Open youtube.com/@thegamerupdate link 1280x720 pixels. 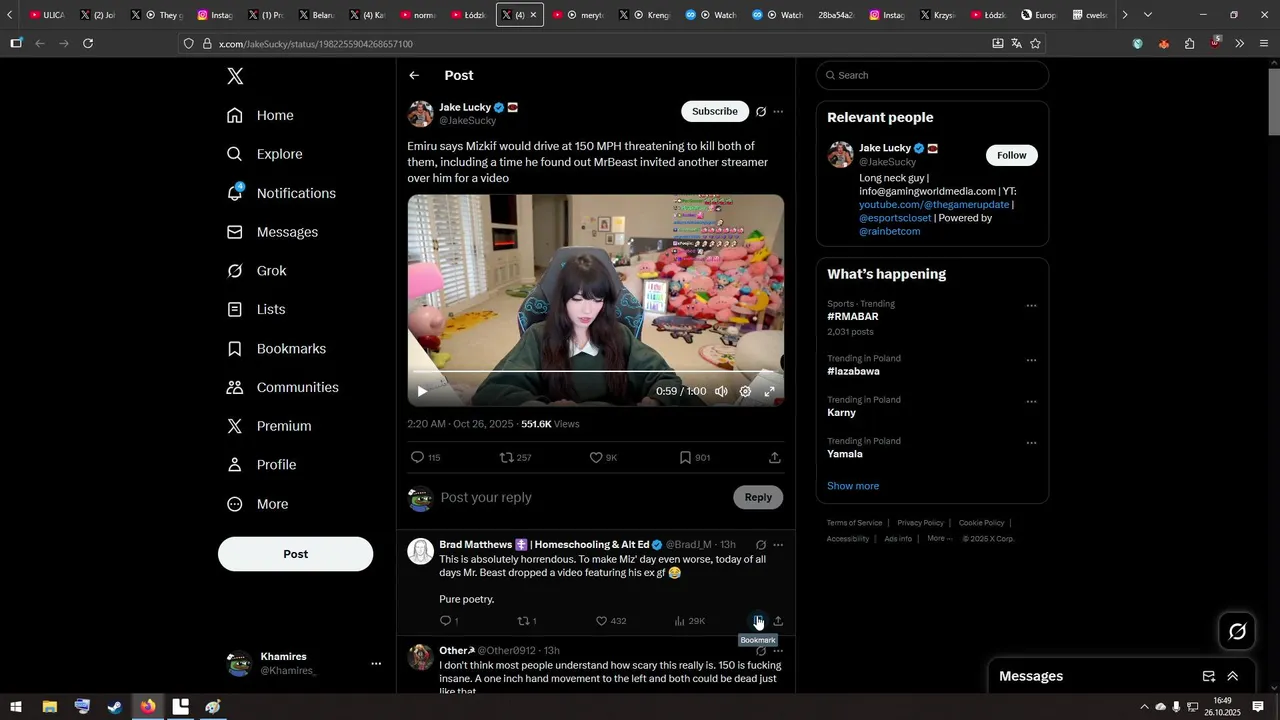(x=934, y=204)
